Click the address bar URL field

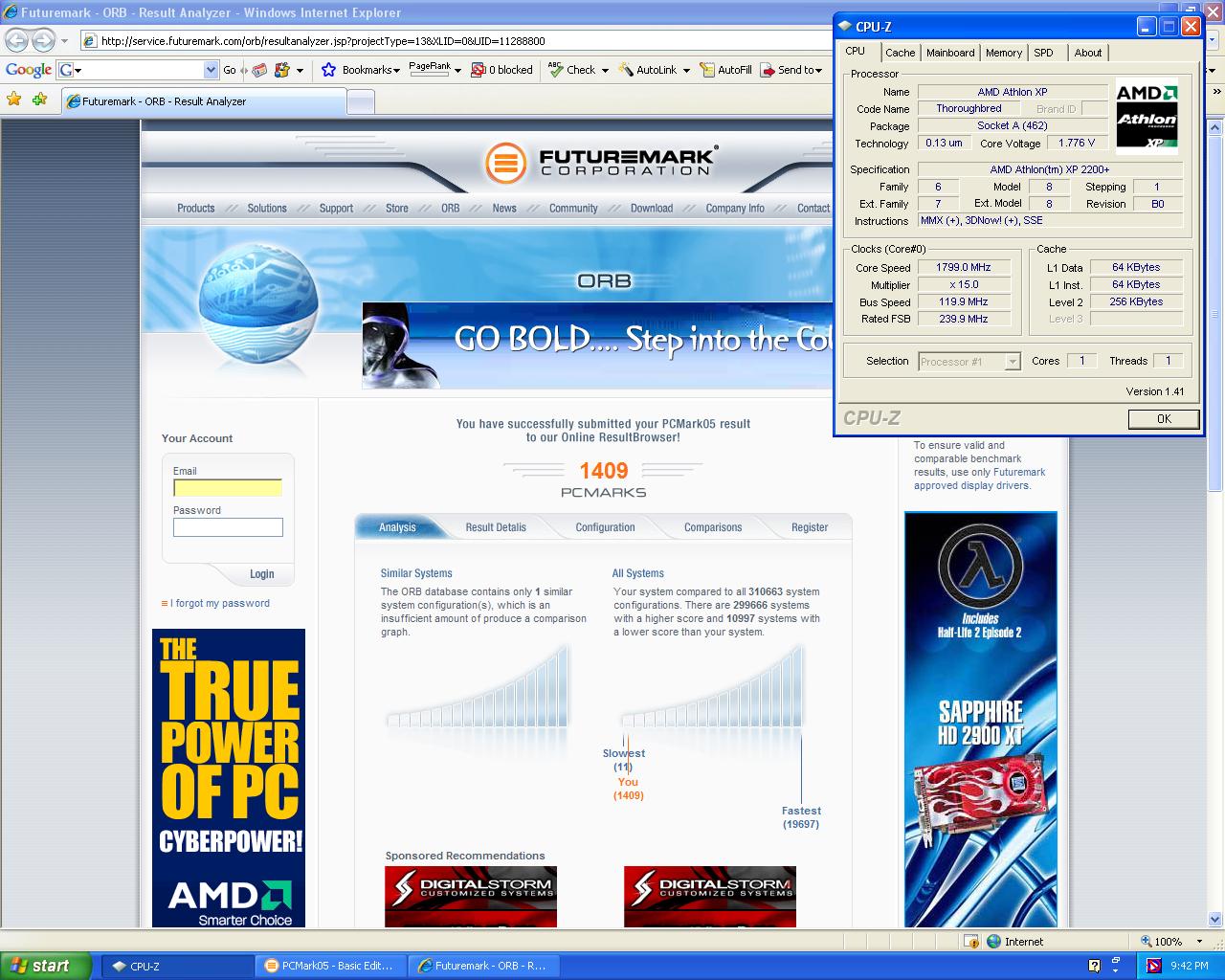(459, 41)
